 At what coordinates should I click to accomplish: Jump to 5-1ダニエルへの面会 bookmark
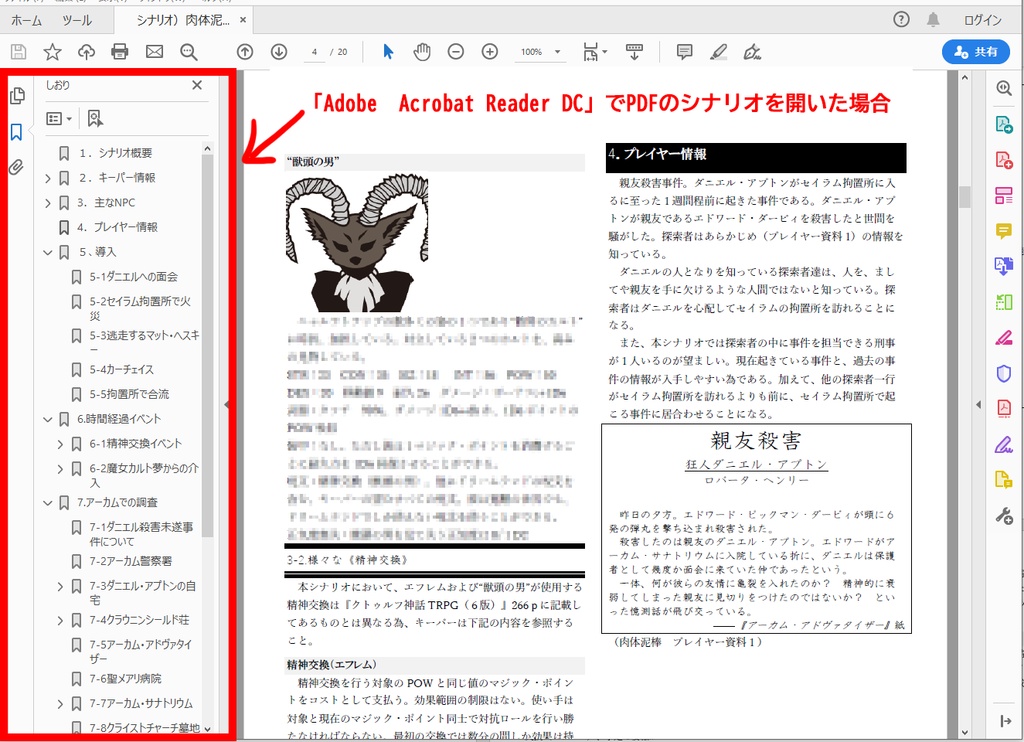pos(133,277)
